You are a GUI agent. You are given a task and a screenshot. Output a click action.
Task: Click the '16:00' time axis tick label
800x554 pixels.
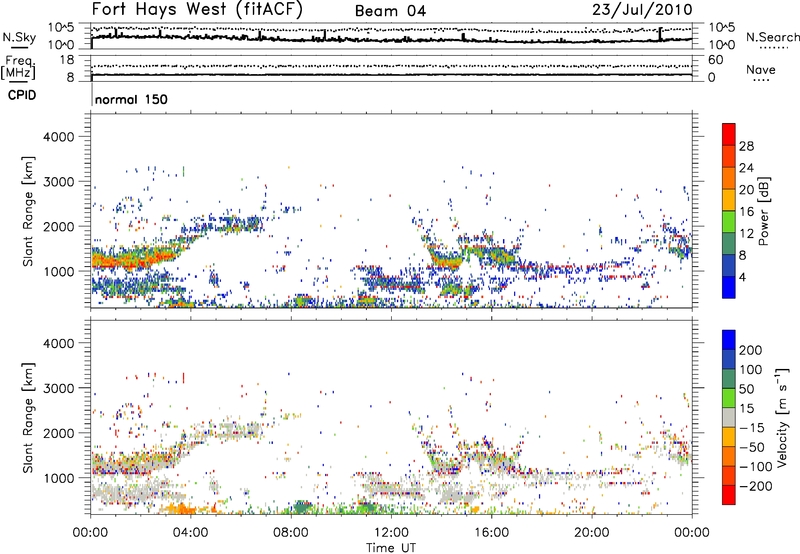491,533
